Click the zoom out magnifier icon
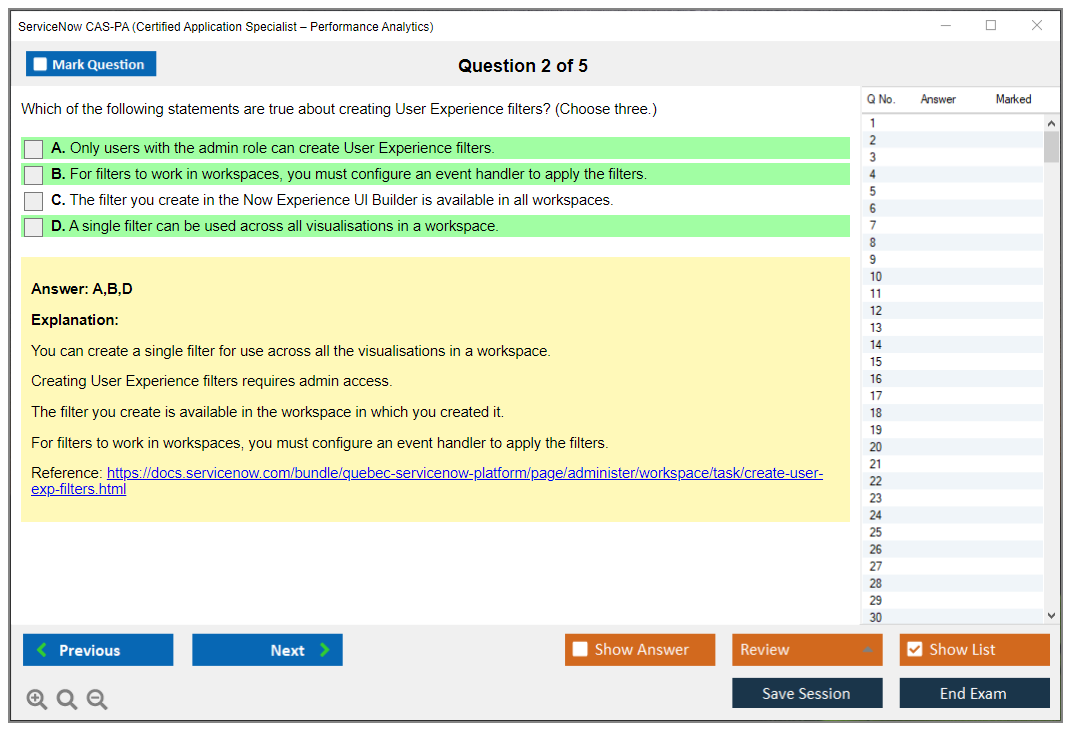The image size is (1075, 735). pos(97,700)
